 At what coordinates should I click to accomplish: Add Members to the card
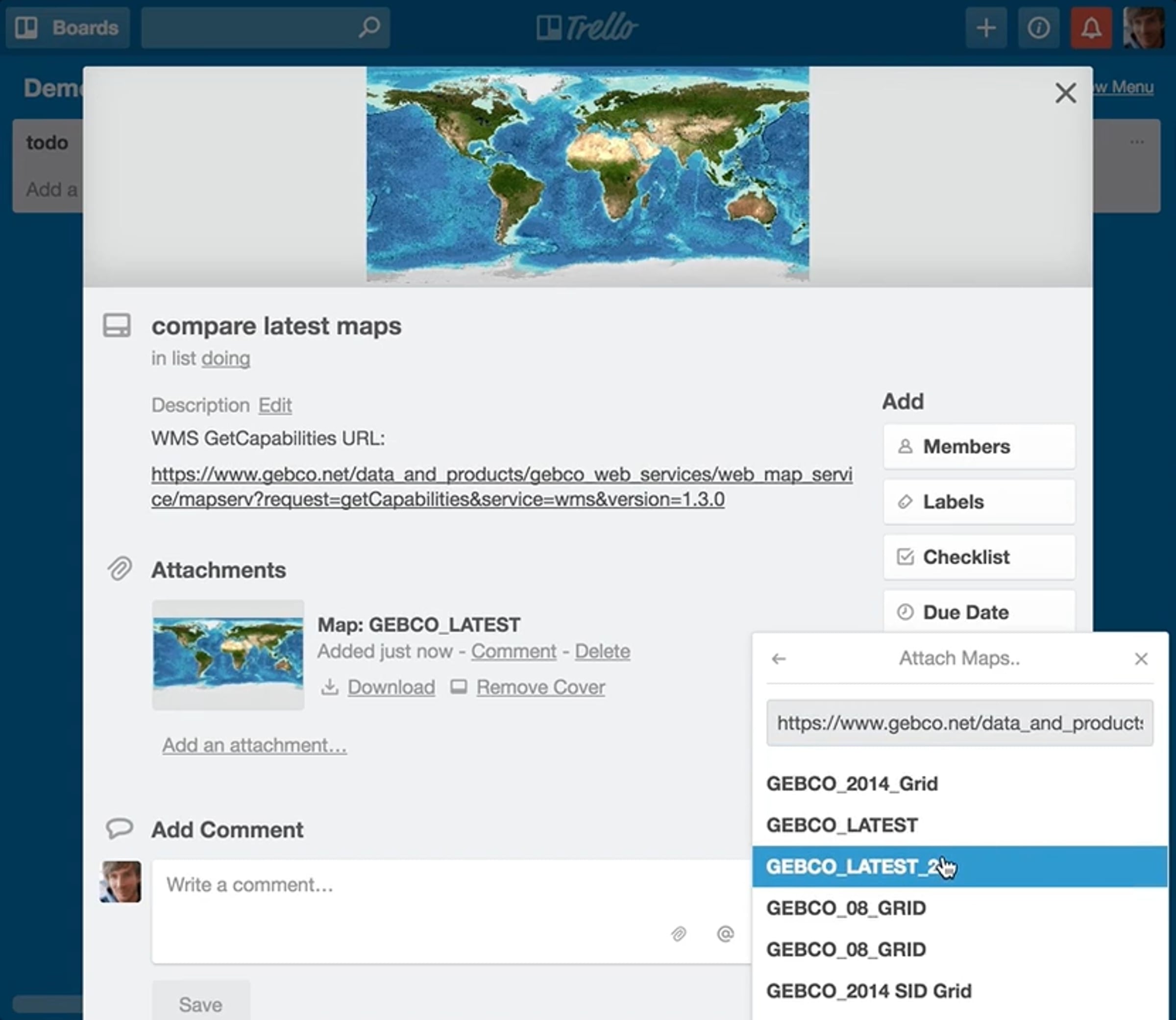pos(979,447)
